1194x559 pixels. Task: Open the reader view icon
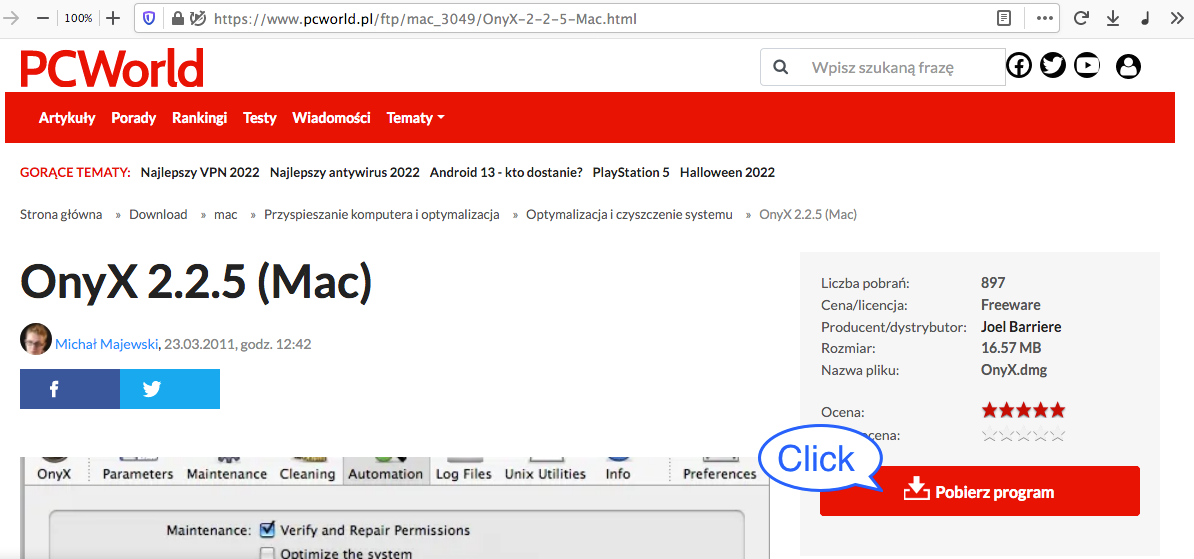(x=1005, y=18)
